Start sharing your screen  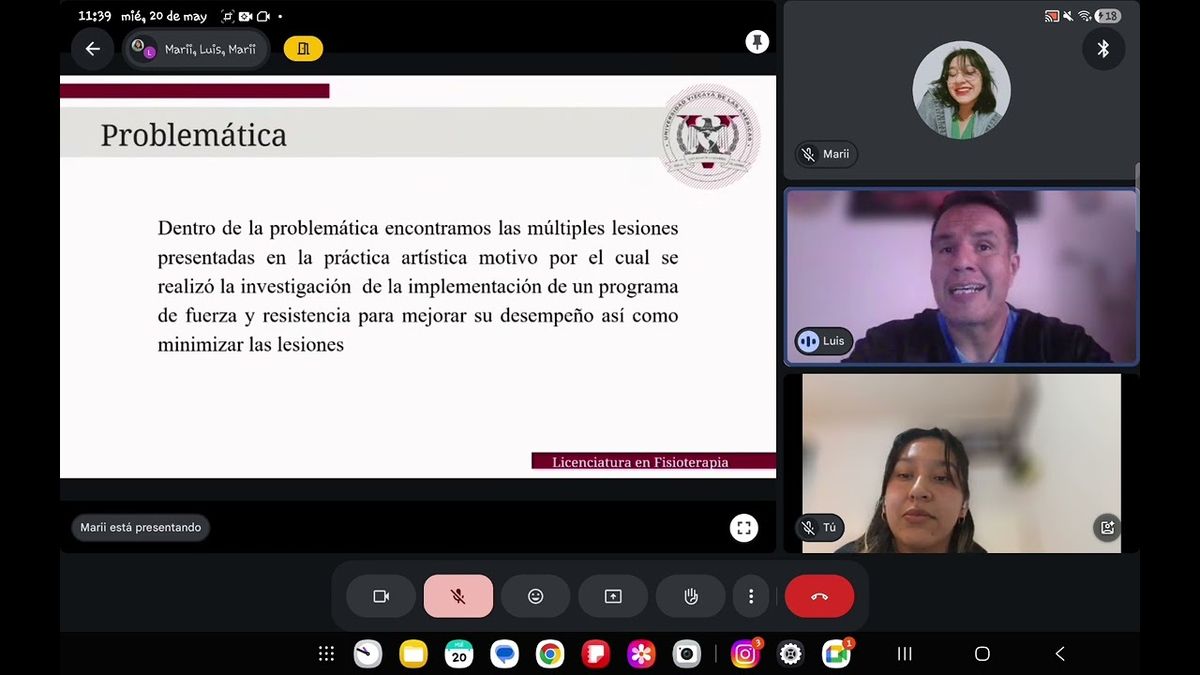(613, 596)
